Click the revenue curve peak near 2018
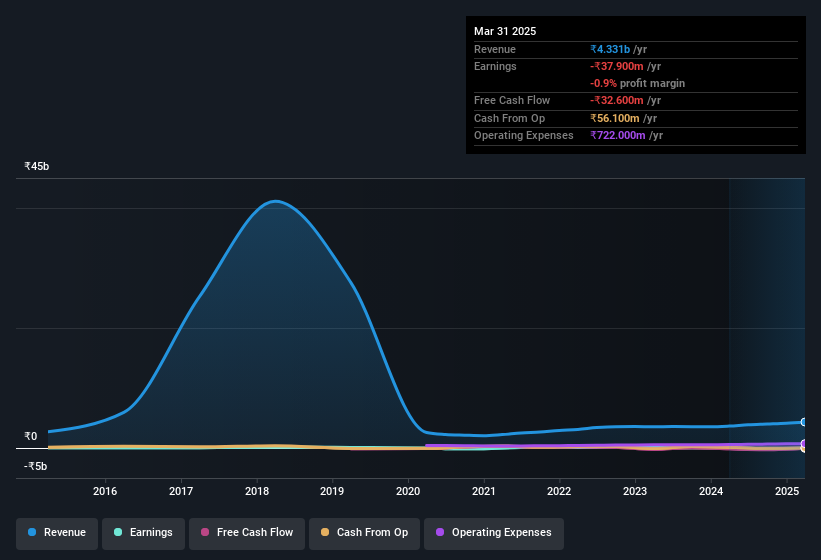821x560 pixels. pyautogui.click(x=275, y=201)
